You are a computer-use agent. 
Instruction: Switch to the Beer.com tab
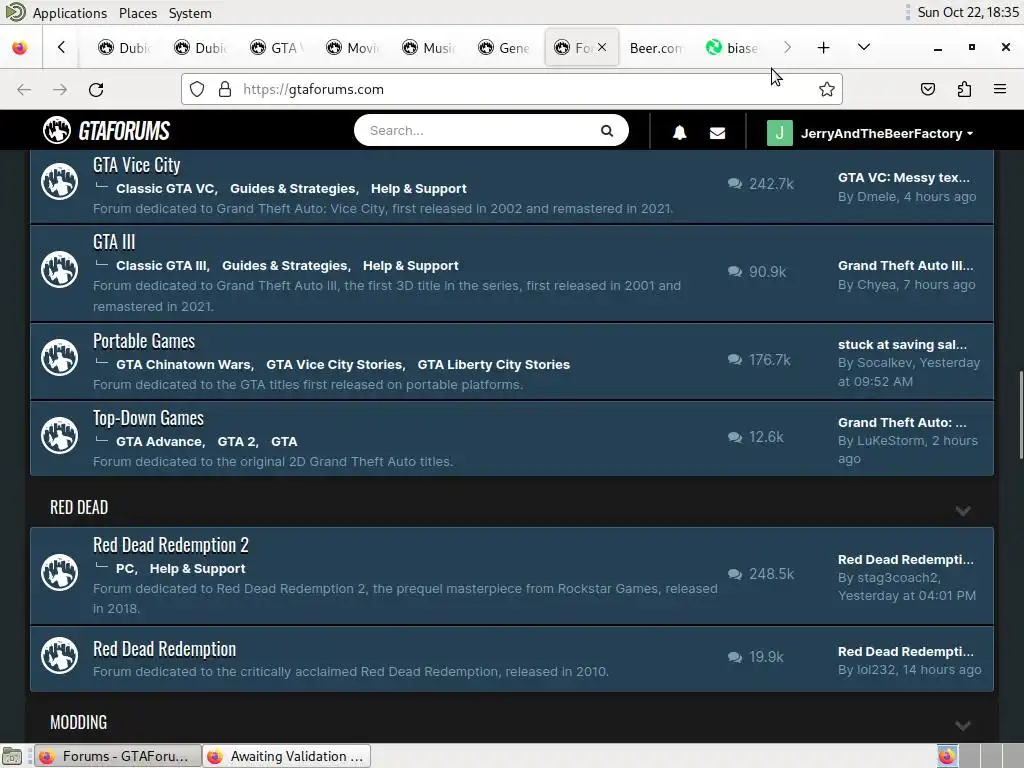point(656,48)
